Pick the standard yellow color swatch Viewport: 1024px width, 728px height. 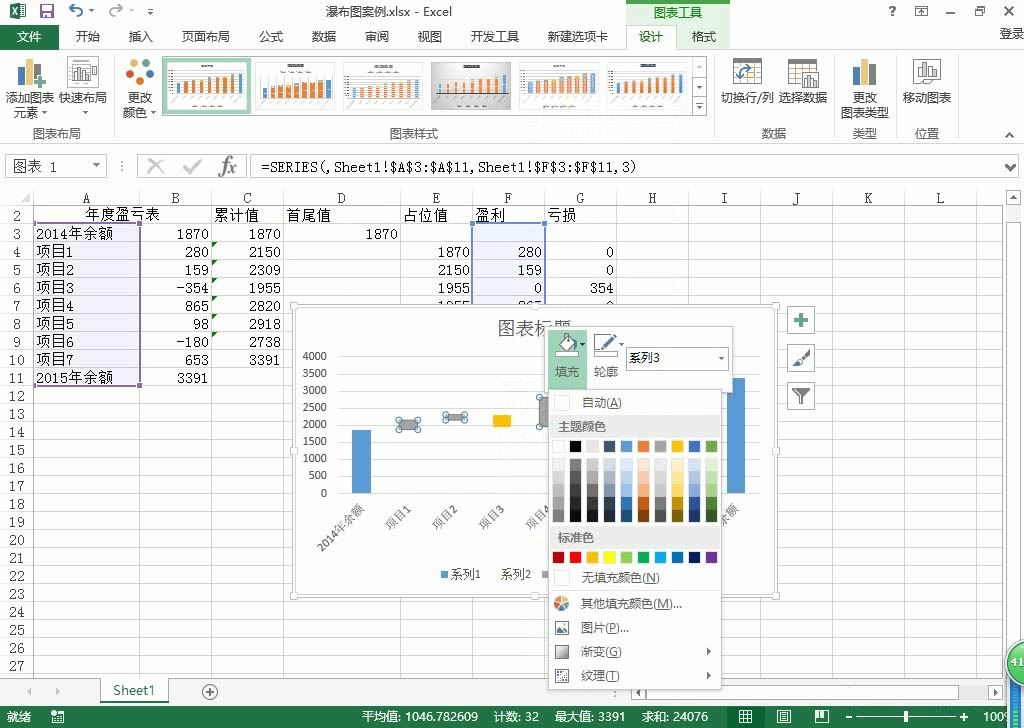coord(609,557)
